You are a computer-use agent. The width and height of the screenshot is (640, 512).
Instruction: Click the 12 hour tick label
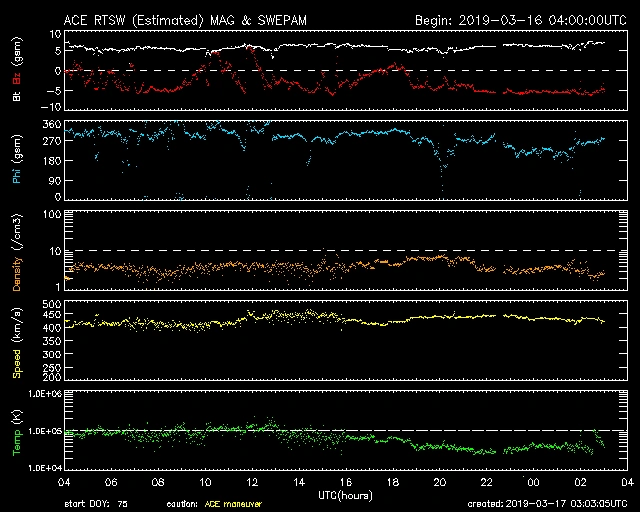coord(254,482)
